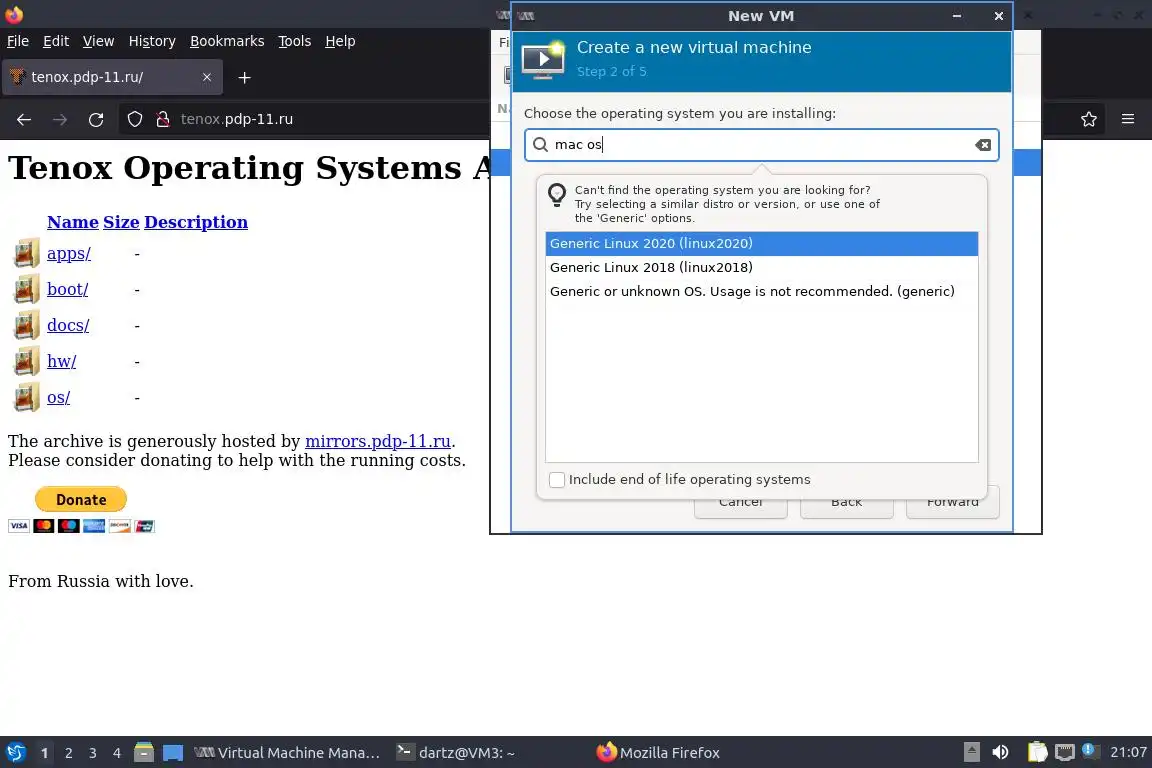Activate dartz@VM3 terminal taskbar entry
The image size is (1152, 768).
456,753
